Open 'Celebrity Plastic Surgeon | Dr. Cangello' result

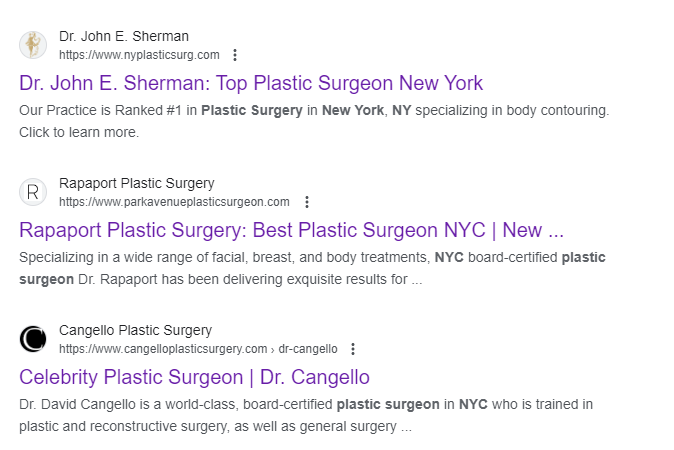tap(194, 377)
